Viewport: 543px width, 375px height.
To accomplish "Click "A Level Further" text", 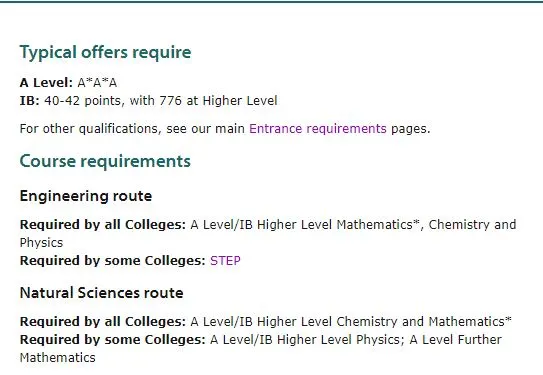I will 455,340.
